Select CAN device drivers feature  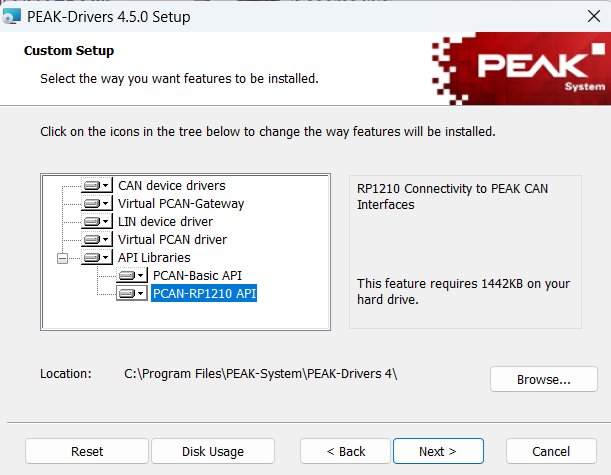[x=171, y=185]
